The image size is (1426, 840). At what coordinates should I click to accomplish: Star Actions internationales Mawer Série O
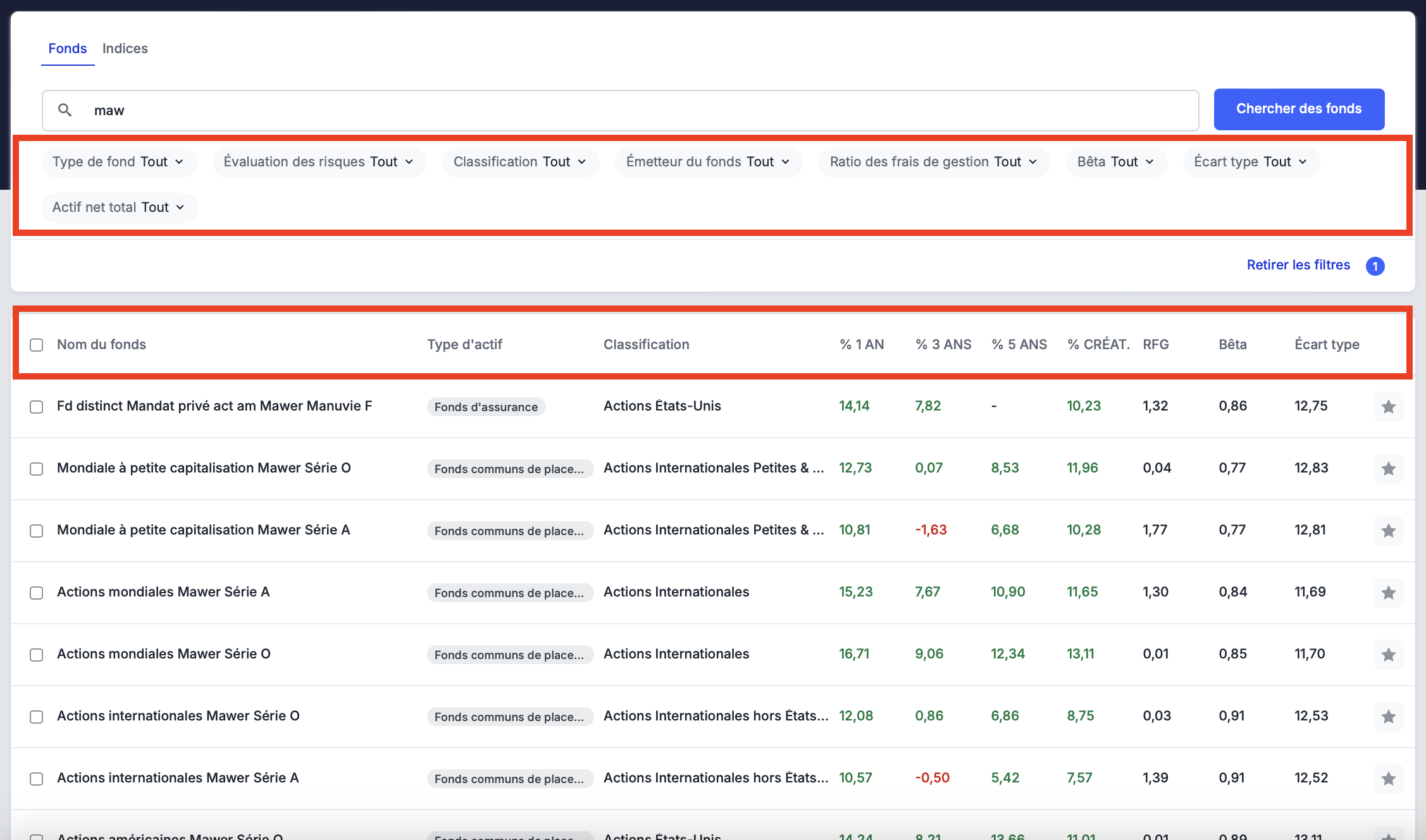pos(1388,717)
